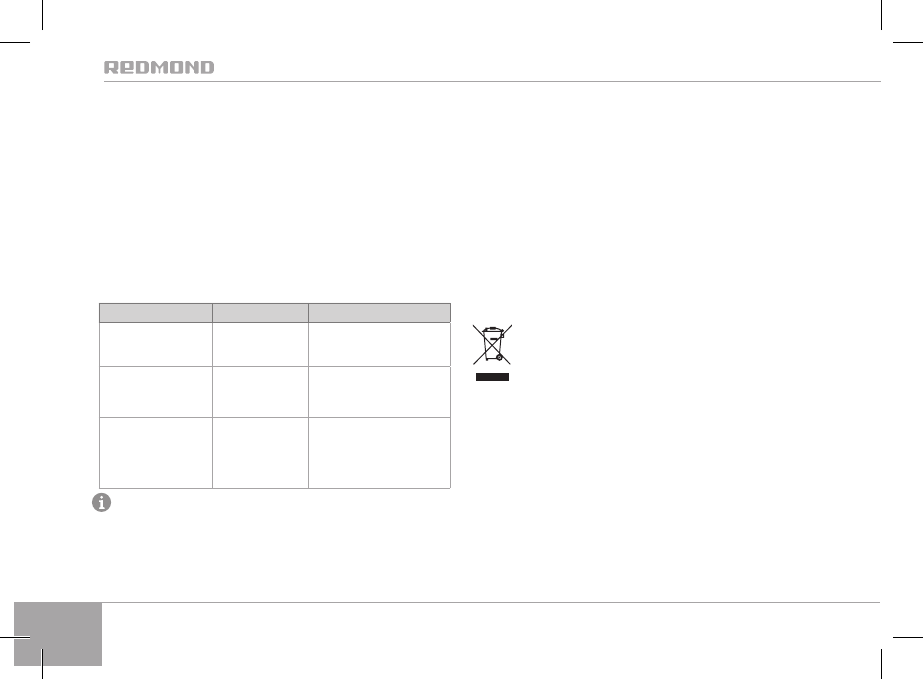Click the bottom-row, first-column table cell
The image size is (923, 679).
(x=155, y=452)
